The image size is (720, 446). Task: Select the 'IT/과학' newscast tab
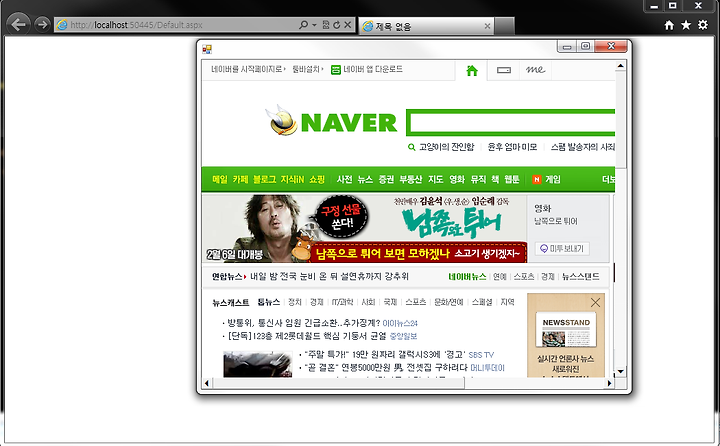click(343, 302)
